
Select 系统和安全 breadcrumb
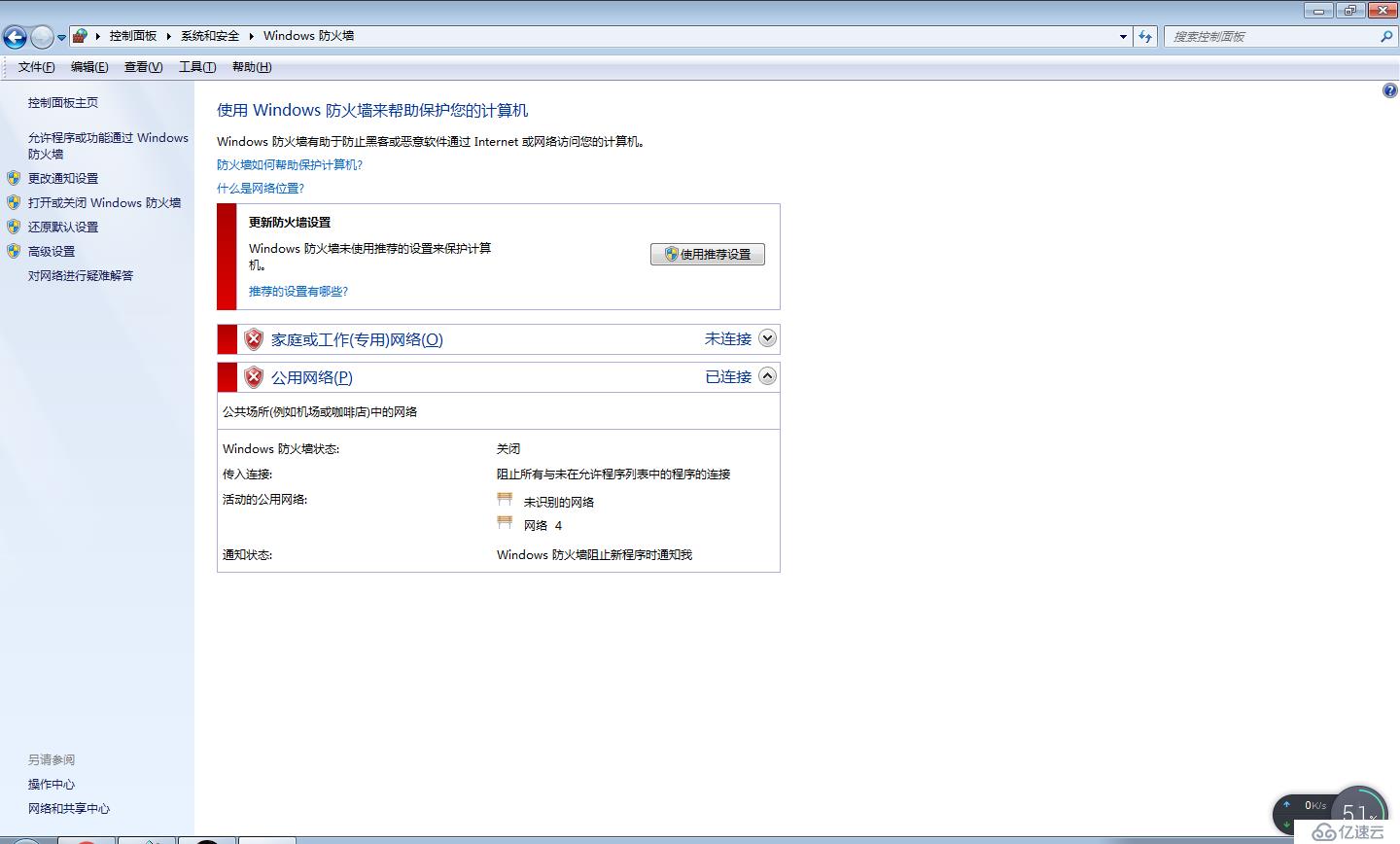(x=210, y=36)
